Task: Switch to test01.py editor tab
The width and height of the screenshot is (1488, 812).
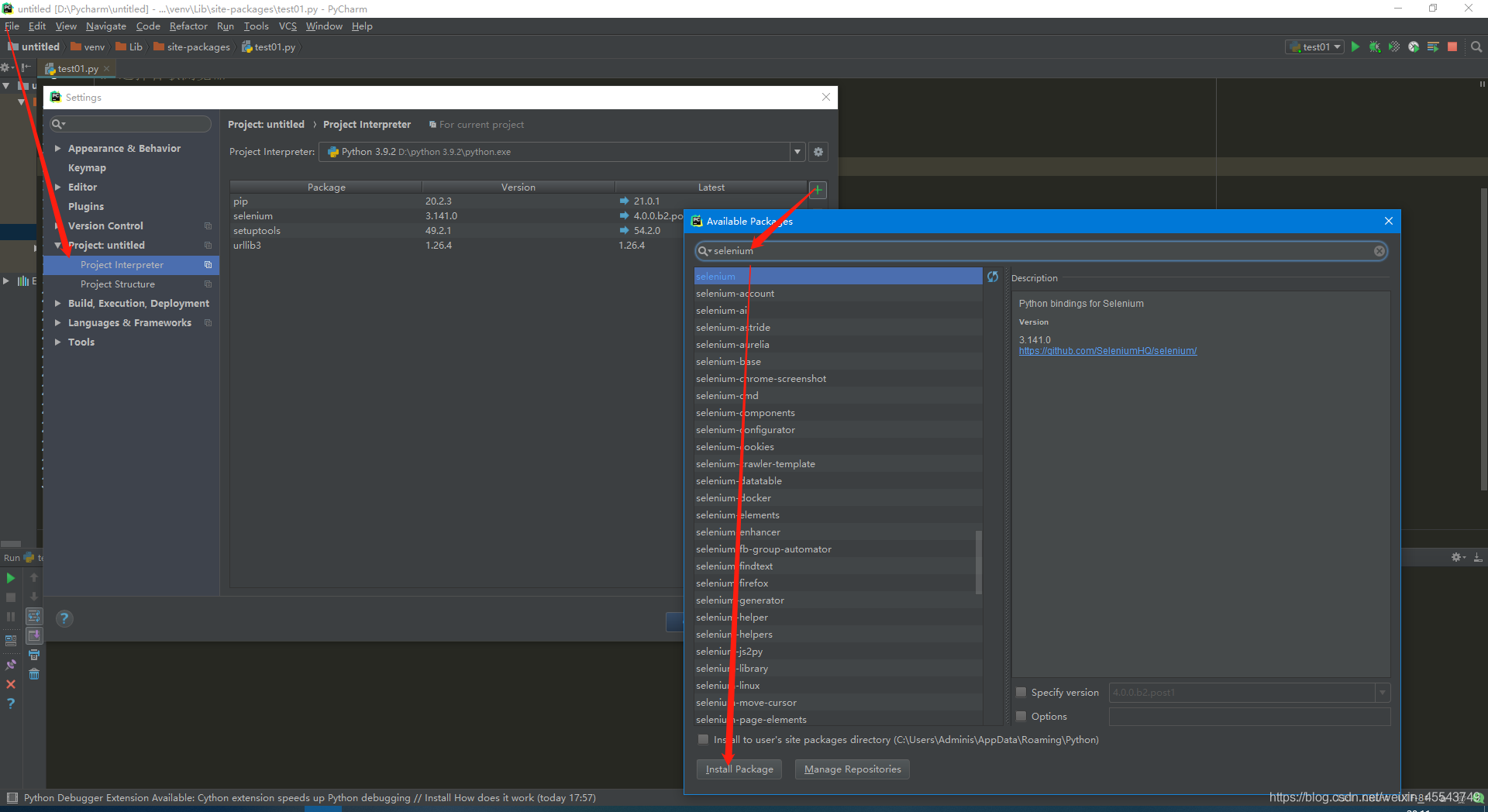Action: pos(77,69)
